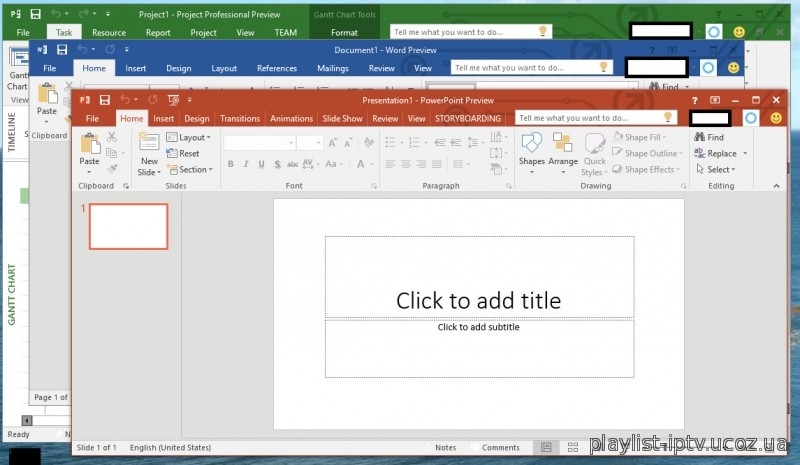The image size is (800, 465).
Task: Open Ribbon Display Options in PowerPoint
Action: [x=715, y=100]
